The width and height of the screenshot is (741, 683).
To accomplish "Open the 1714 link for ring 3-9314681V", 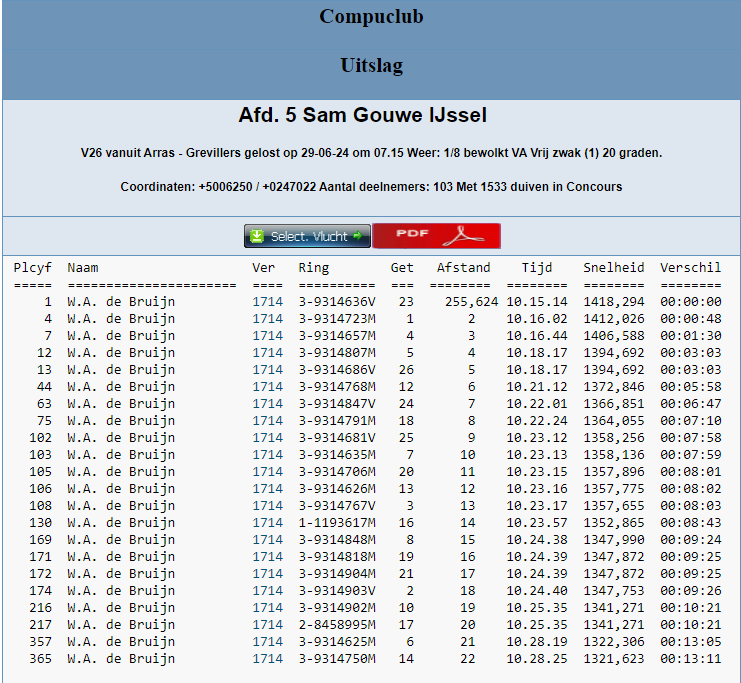I will coord(267,437).
